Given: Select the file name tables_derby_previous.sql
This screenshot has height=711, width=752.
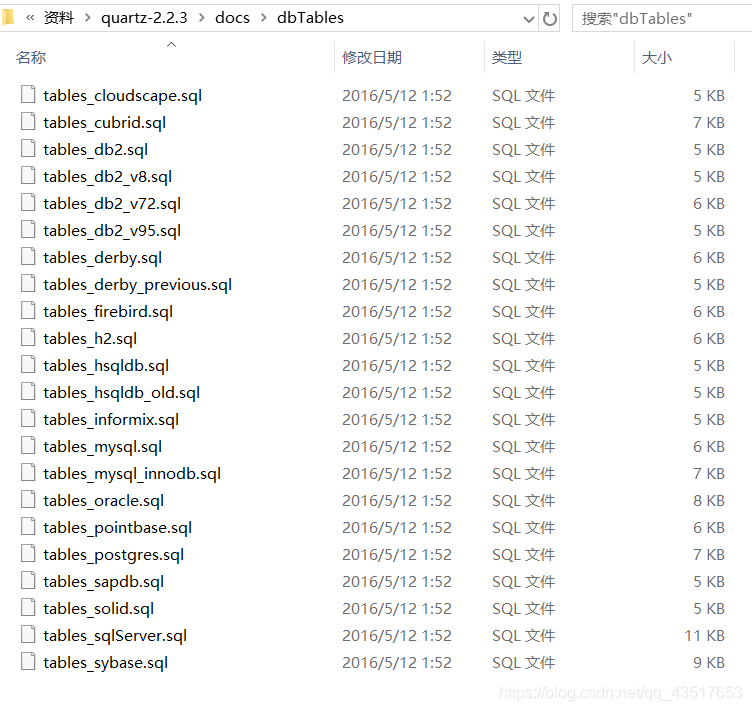Looking at the screenshot, I should (138, 285).
